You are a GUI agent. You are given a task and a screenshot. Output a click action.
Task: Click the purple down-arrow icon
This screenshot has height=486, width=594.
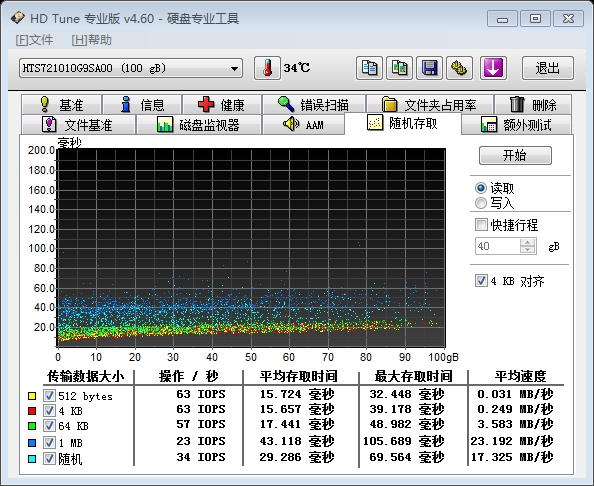click(493, 68)
